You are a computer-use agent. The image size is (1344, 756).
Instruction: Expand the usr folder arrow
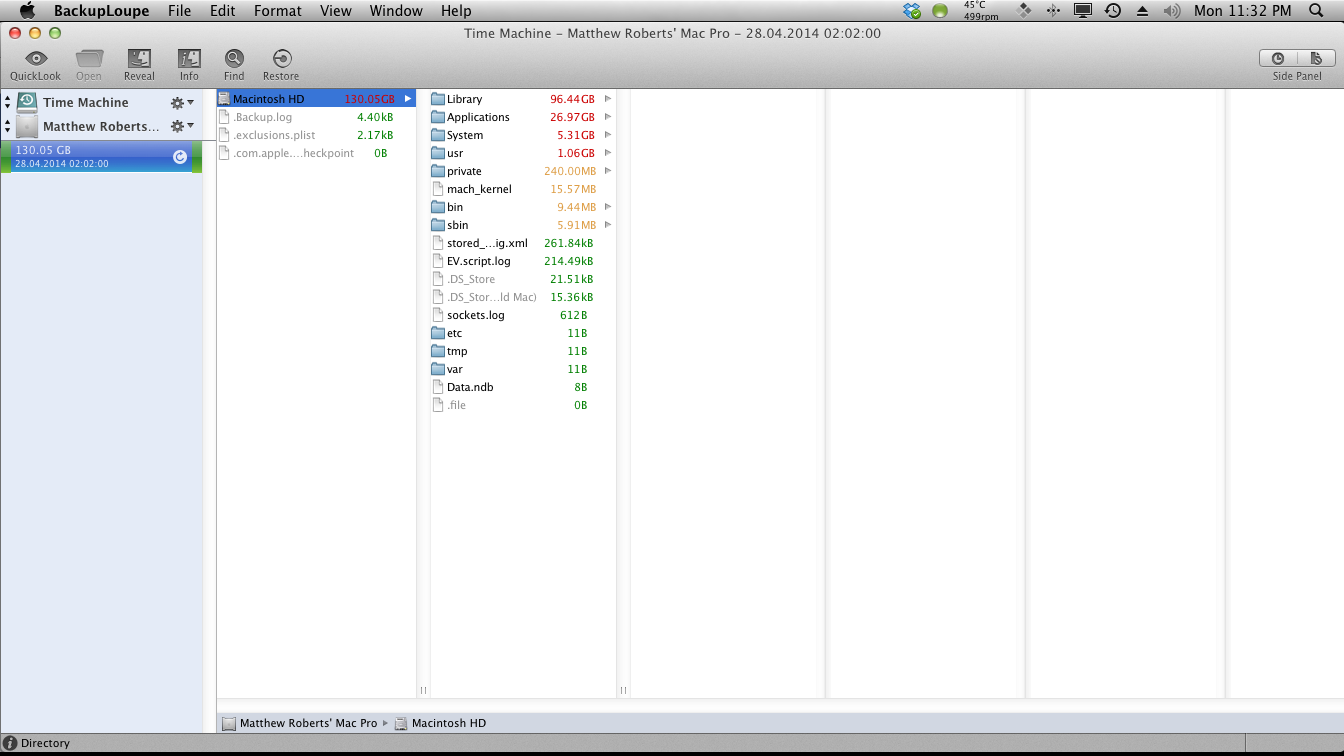pyautogui.click(x=608, y=153)
